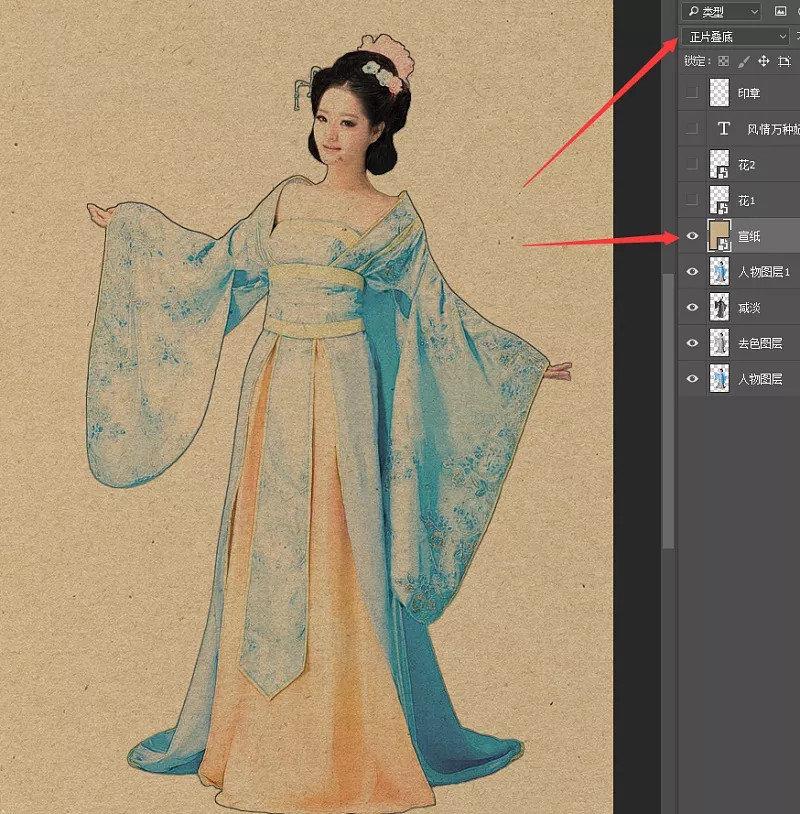
Task: Click the canvas vertical scrollbar
Action: 669,400
